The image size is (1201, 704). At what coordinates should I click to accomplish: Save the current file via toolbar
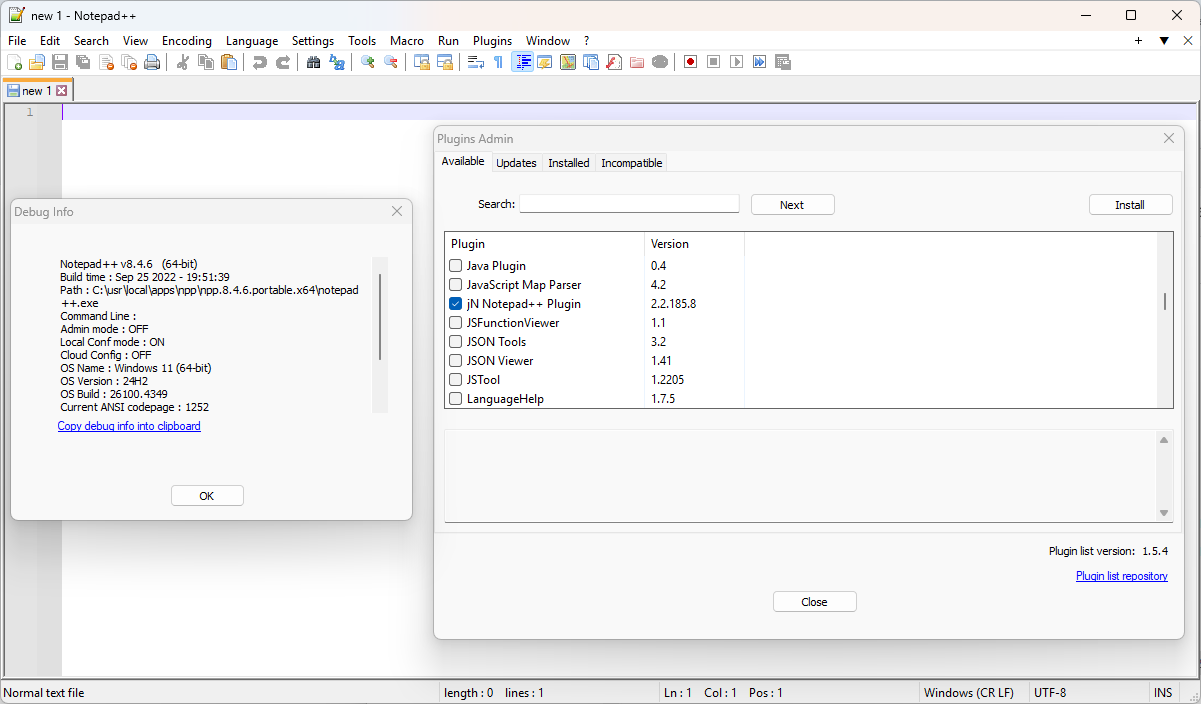pos(60,62)
